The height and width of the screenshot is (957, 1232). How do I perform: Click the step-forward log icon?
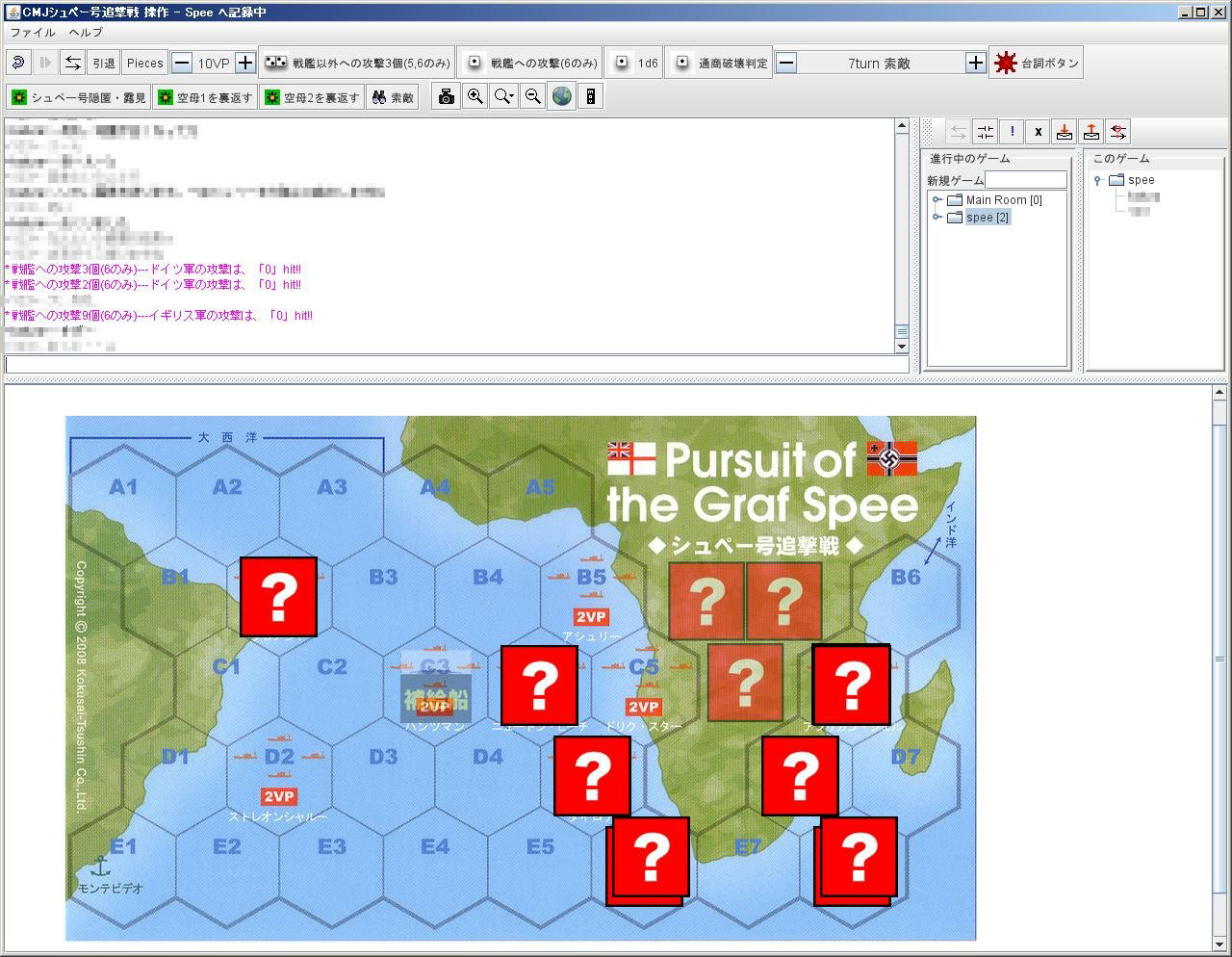(x=45, y=64)
